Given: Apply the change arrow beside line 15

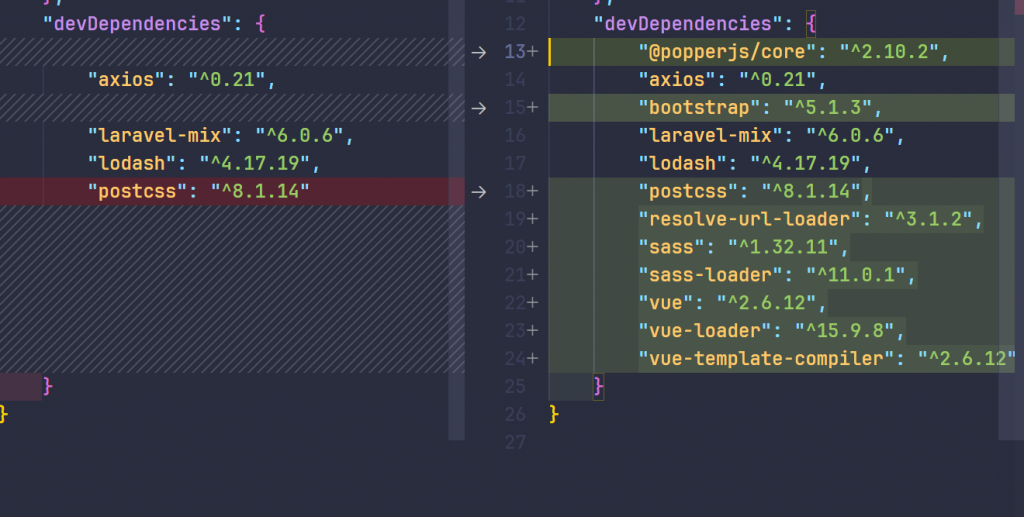Looking at the screenshot, I should (x=479, y=108).
